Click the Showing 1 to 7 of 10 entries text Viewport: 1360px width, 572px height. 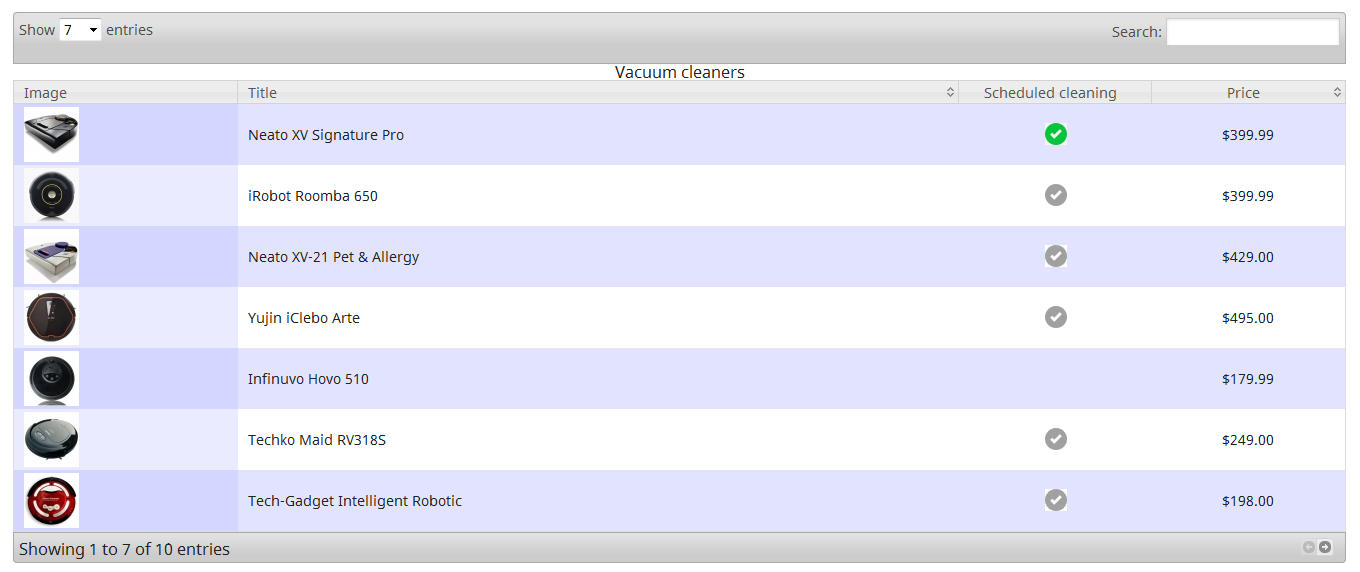pos(124,549)
